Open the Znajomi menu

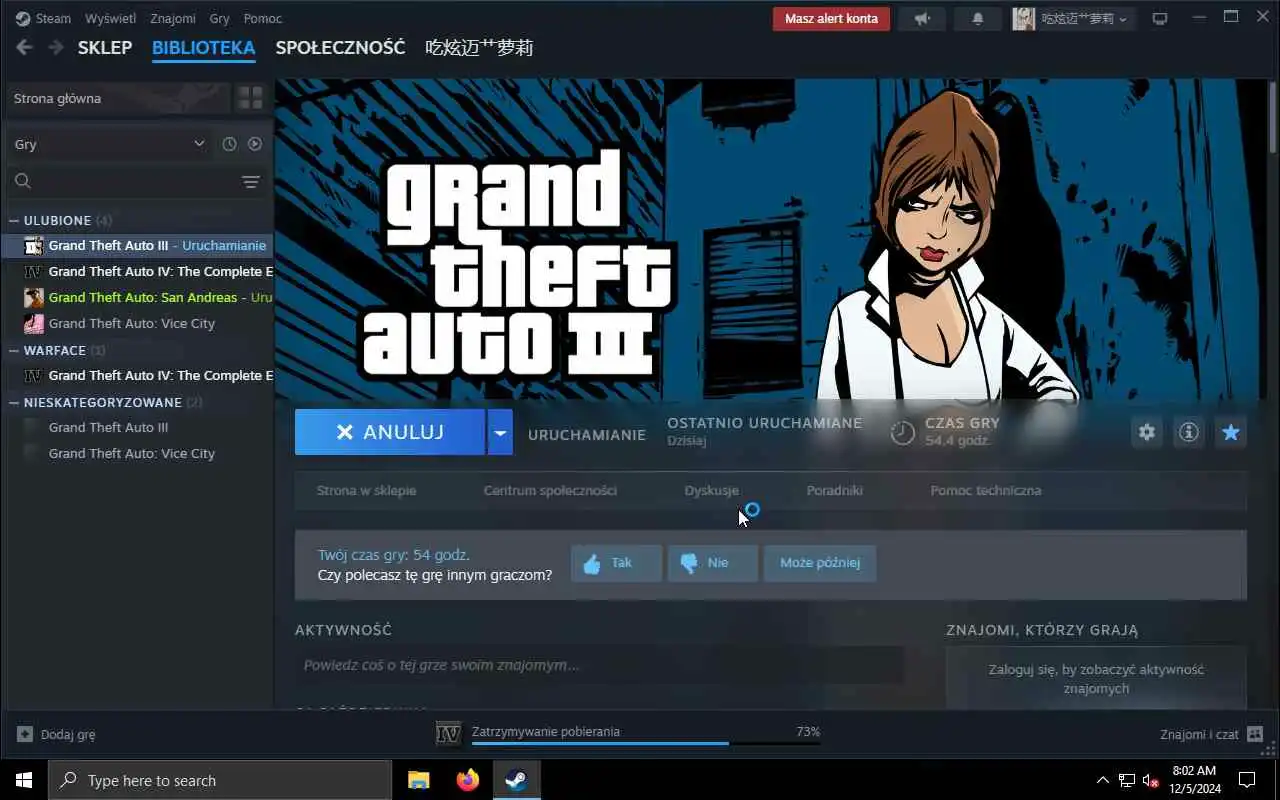point(173,18)
